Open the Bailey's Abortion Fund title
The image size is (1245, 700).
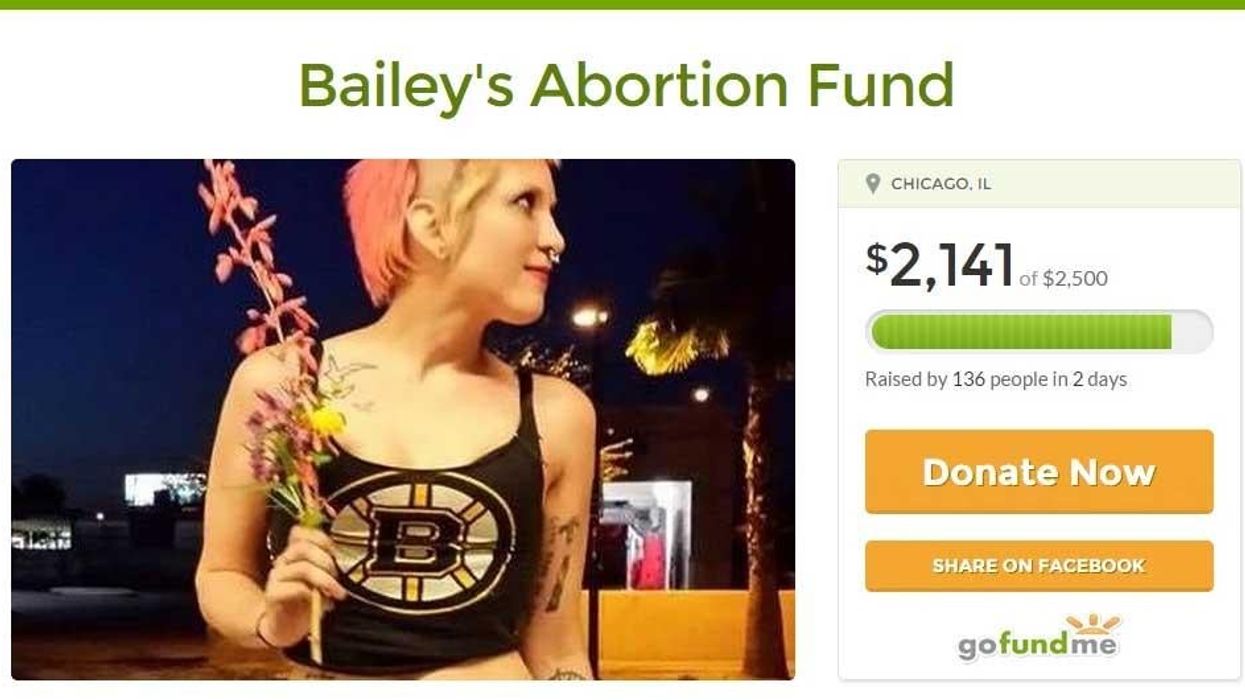[x=626, y=85]
